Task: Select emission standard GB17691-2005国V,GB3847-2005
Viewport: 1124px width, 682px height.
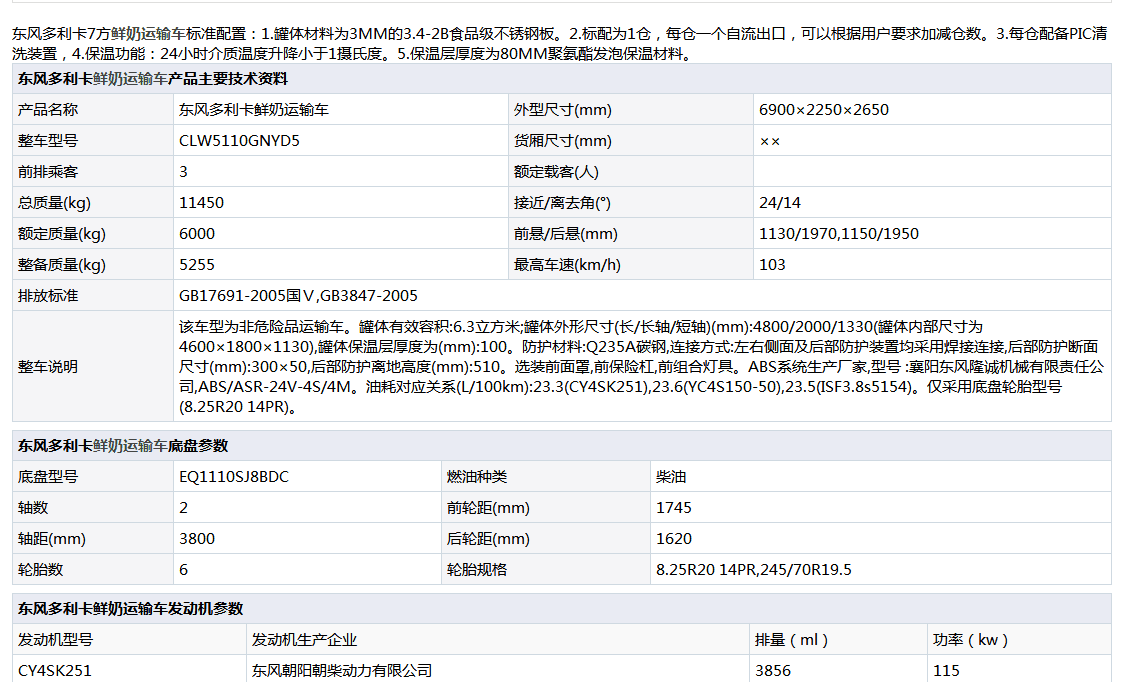Action: [298, 295]
